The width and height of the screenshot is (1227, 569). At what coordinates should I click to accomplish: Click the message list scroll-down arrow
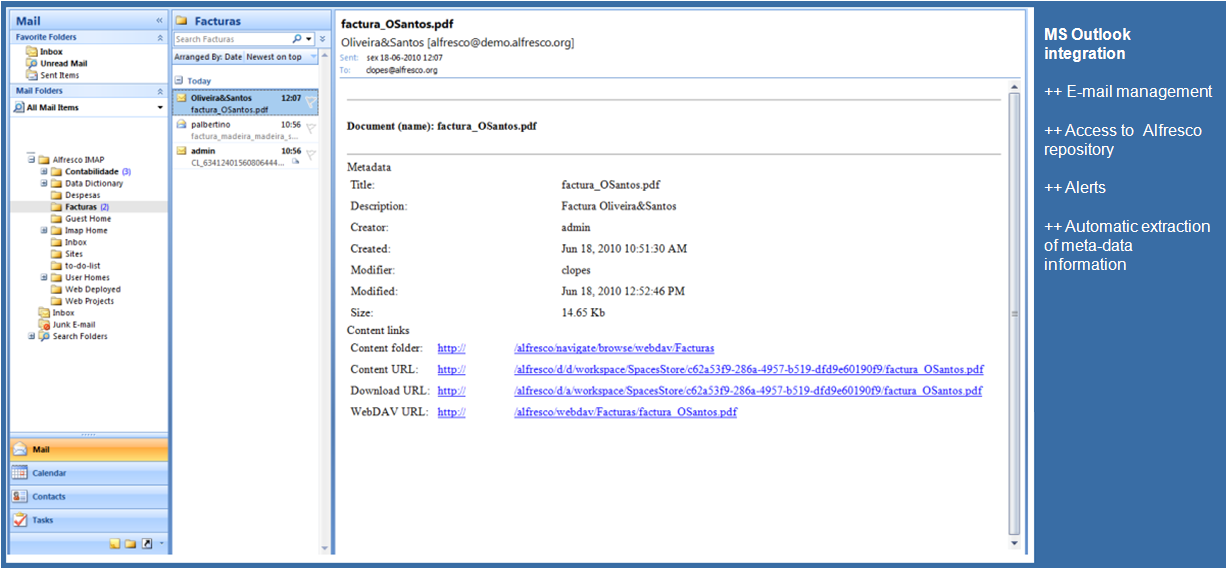click(324, 548)
